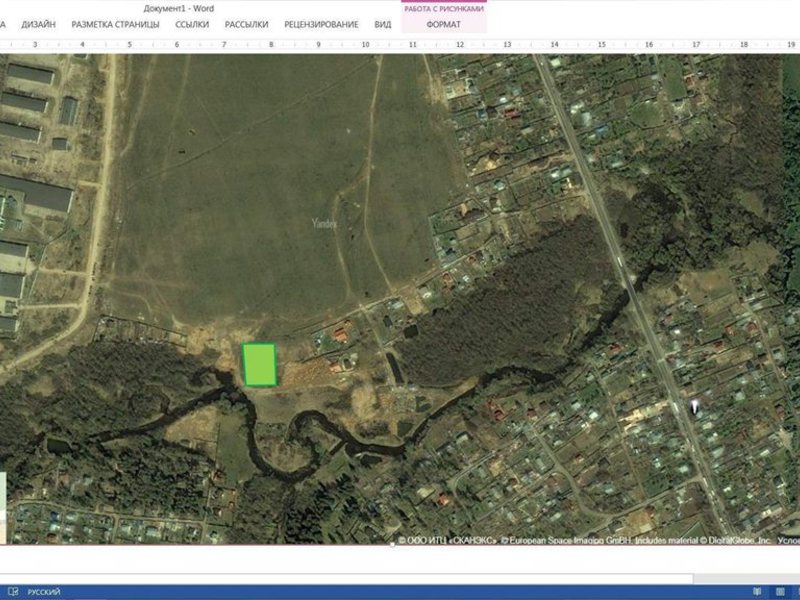
Task: Click the Yandex watermark on the image
Action: click(x=324, y=223)
